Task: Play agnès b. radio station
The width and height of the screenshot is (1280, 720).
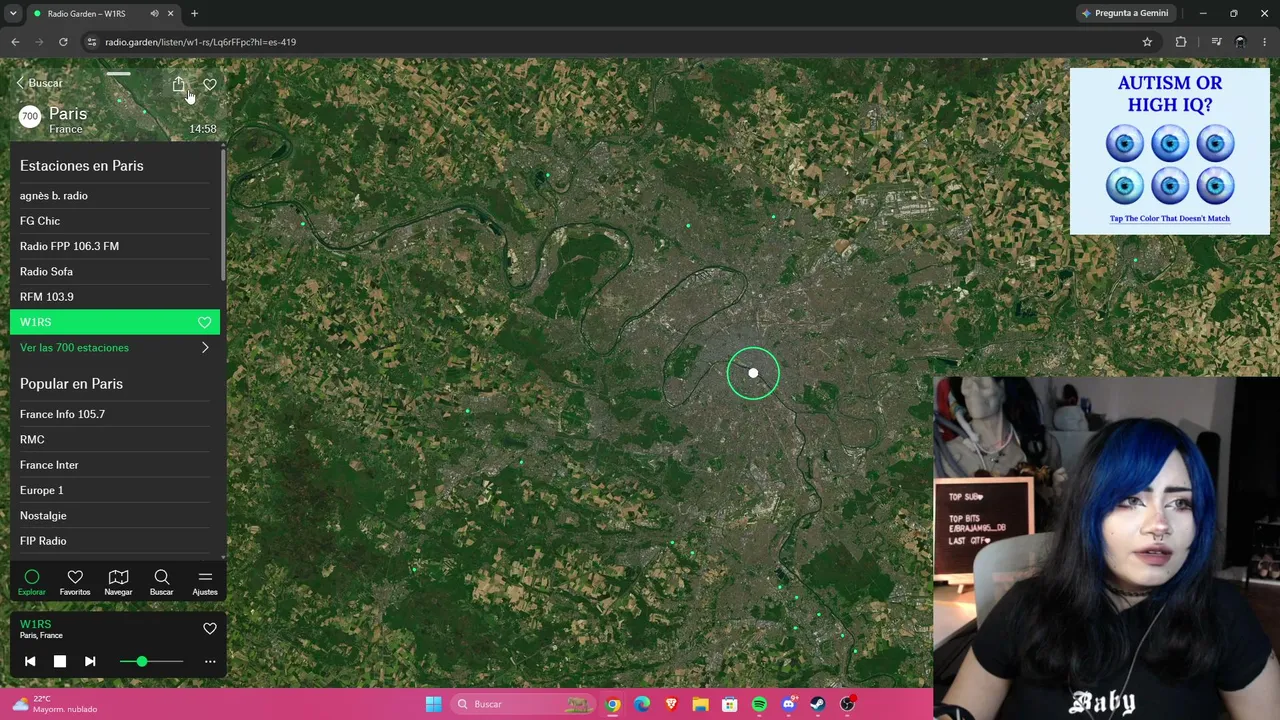Action: pyautogui.click(x=115, y=196)
